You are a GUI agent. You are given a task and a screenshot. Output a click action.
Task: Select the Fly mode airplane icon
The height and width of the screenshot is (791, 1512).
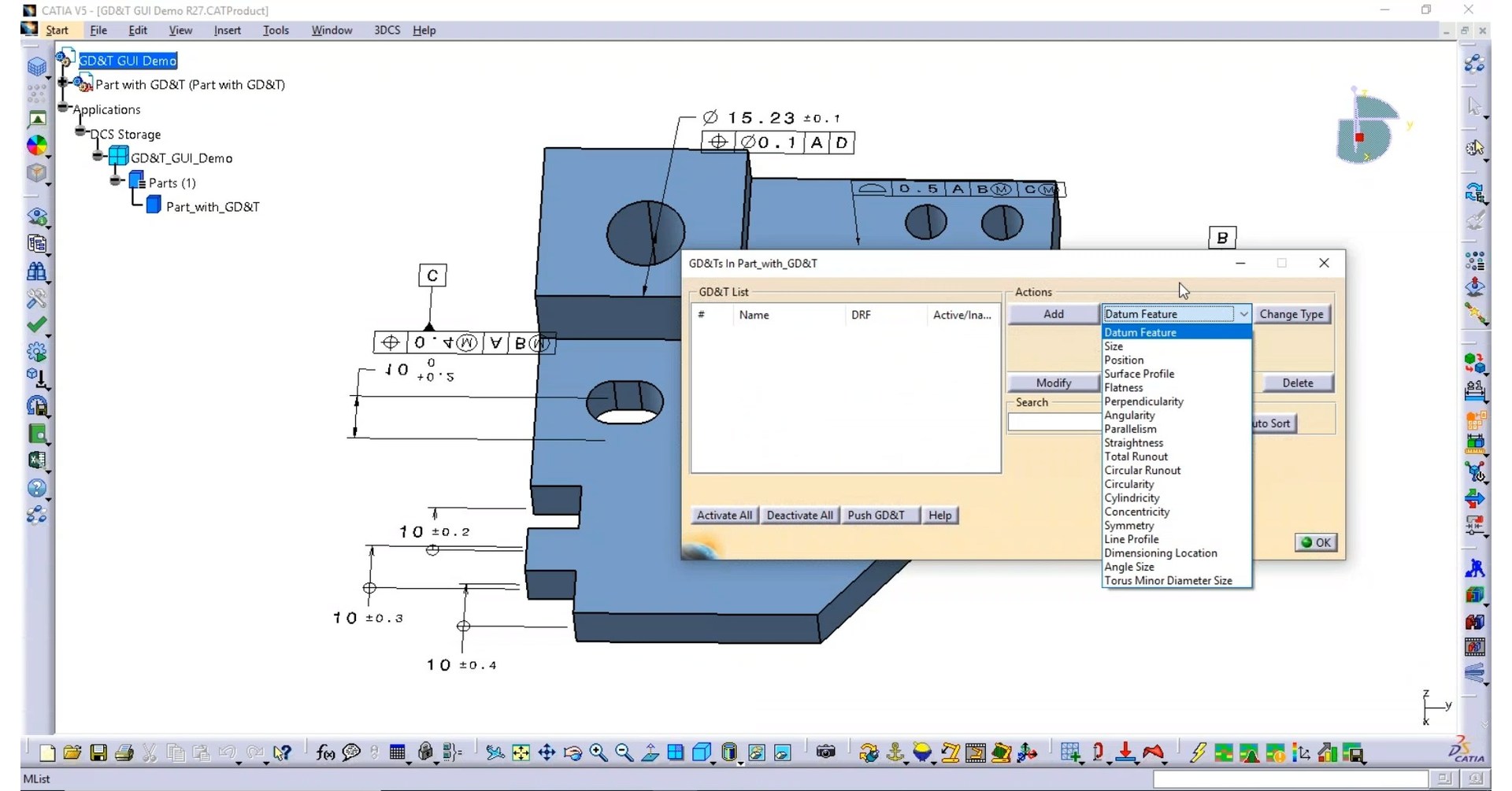(494, 752)
